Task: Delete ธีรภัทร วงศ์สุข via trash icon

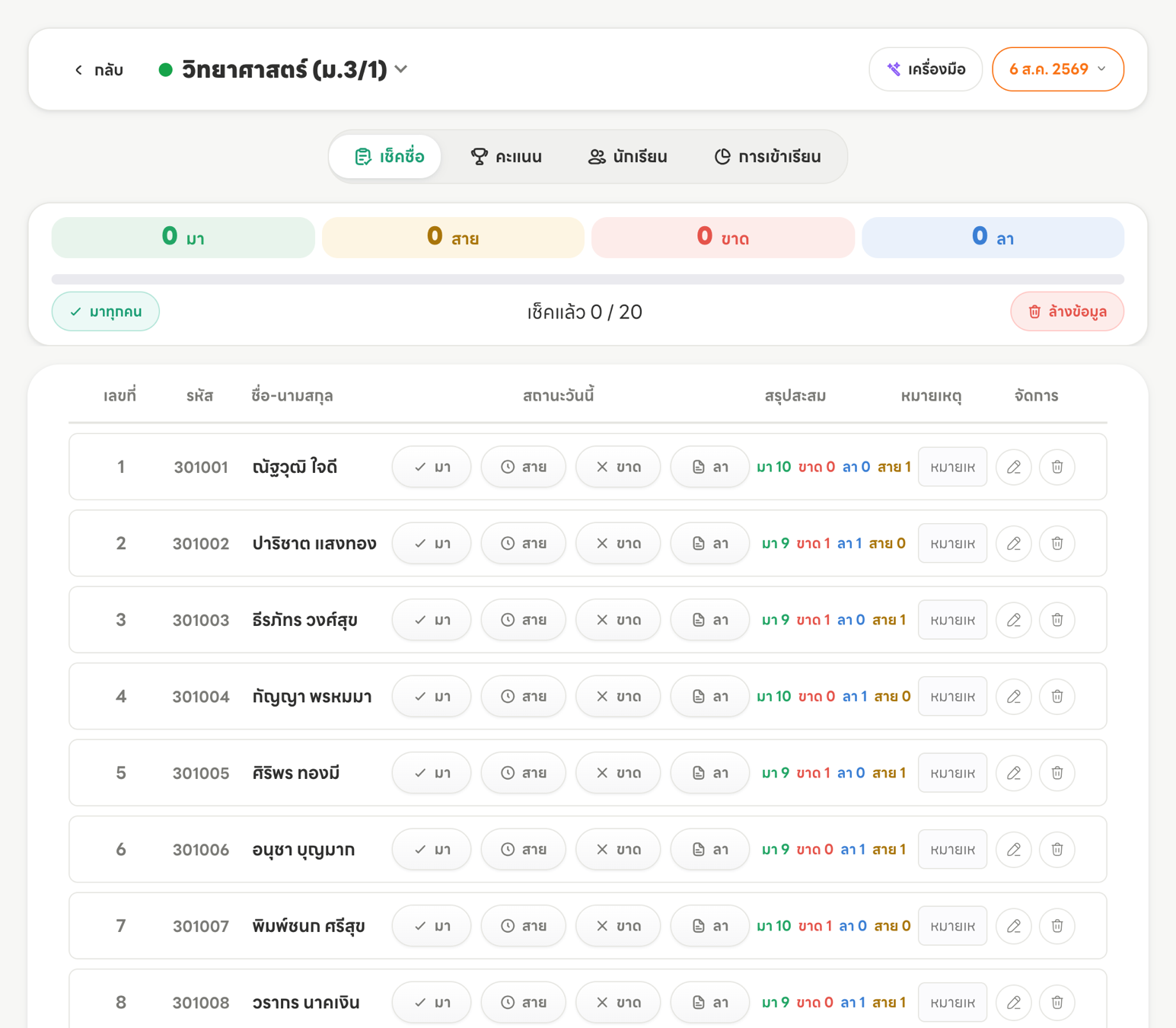Action: tap(1057, 620)
